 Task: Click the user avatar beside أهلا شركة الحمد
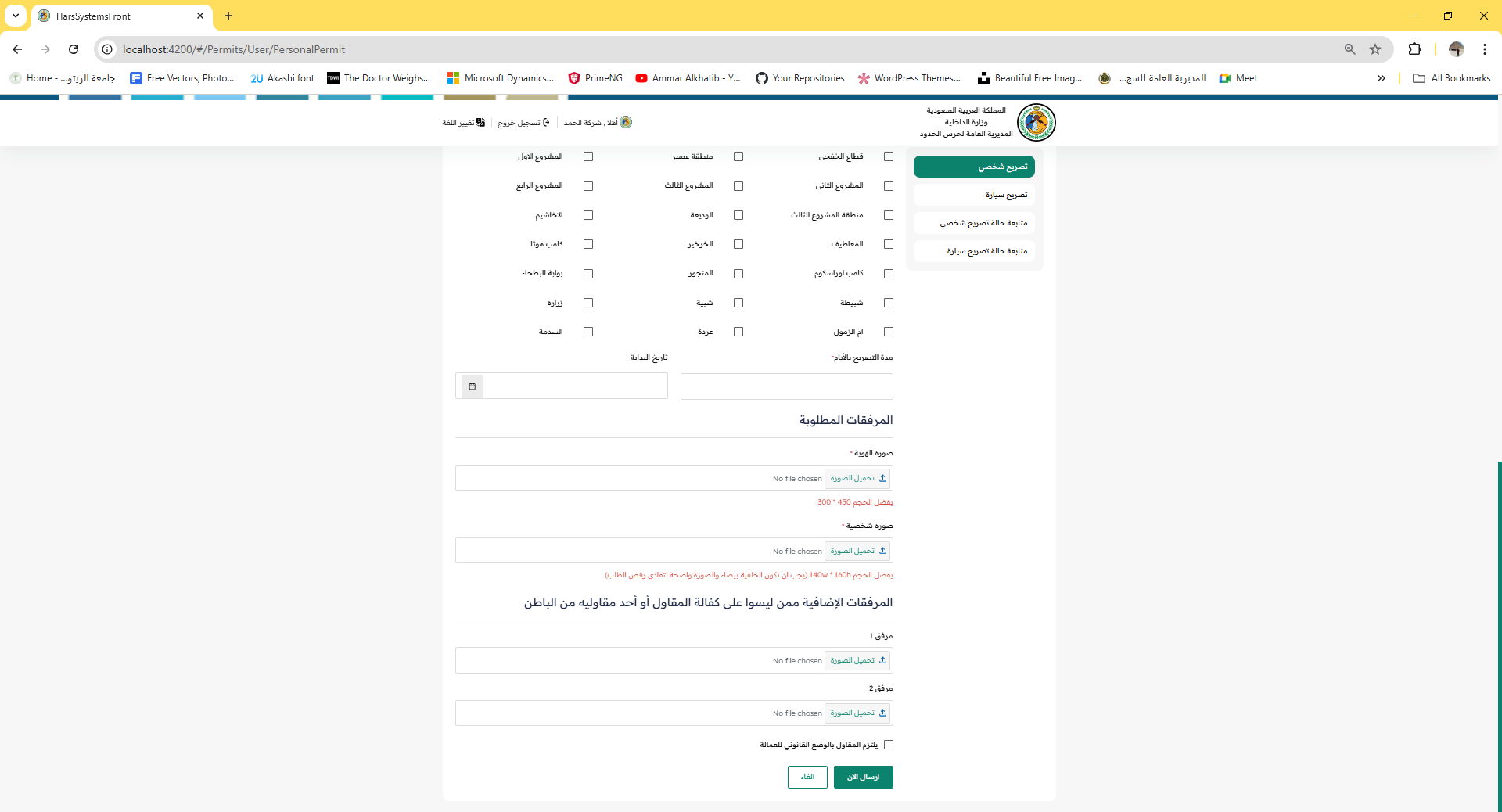coord(626,122)
